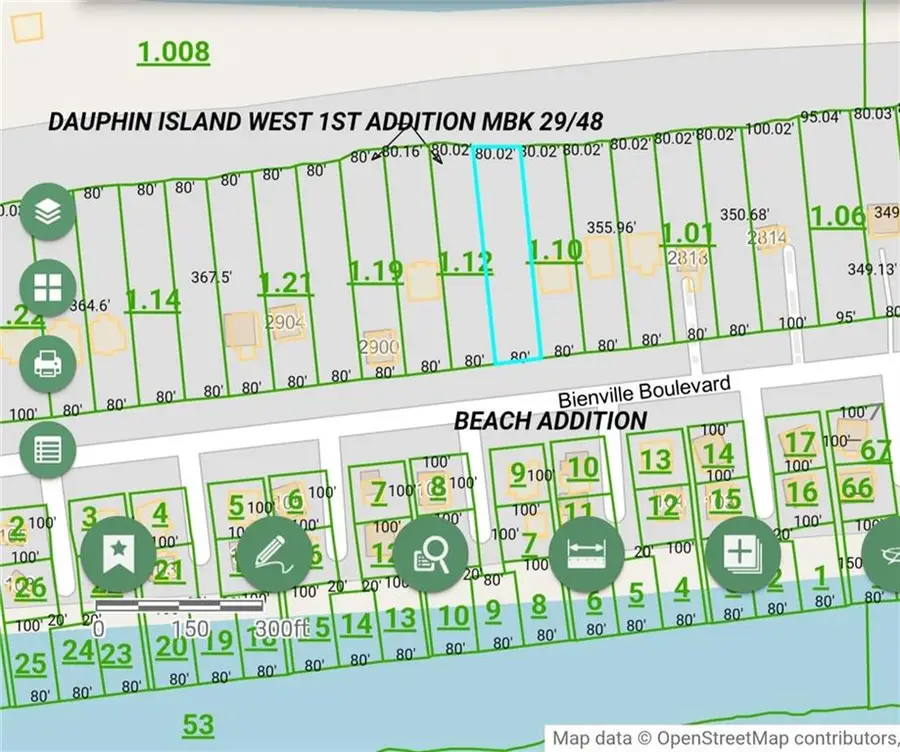Open the parcel search tool
900x752 pixels.
430,551
